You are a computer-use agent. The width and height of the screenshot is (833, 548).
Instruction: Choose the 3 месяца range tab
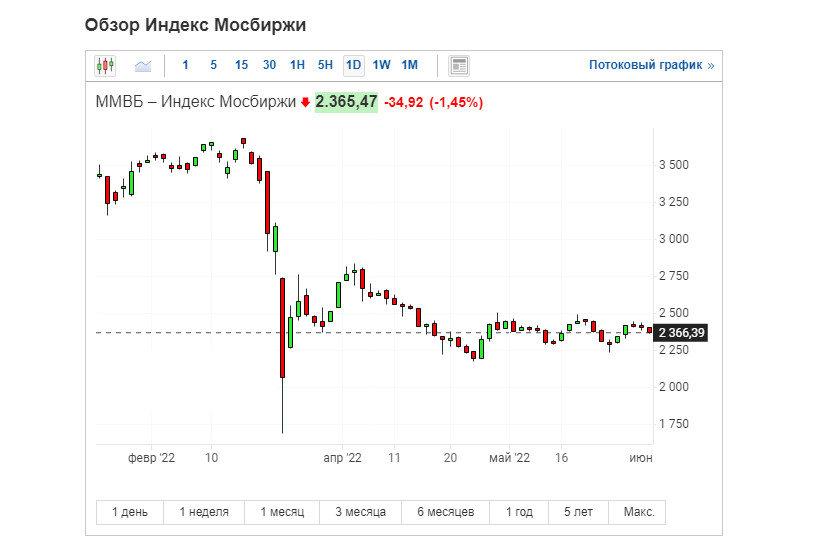click(x=361, y=512)
